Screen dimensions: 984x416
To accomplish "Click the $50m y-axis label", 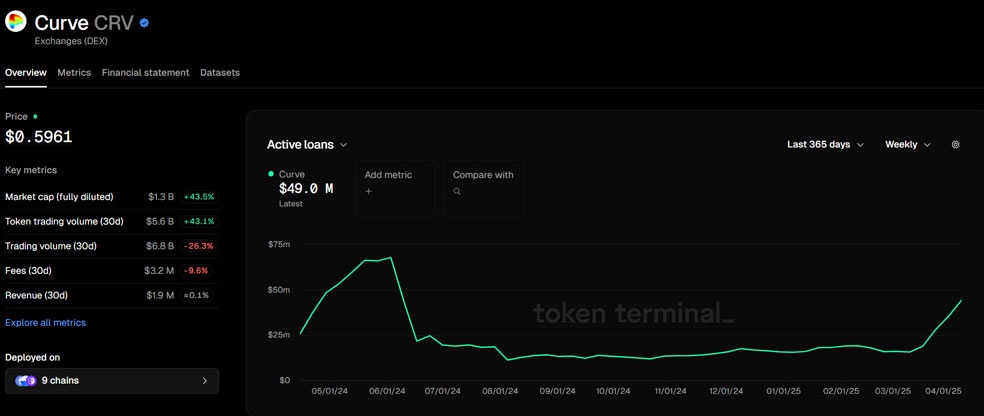I will point(279,290).
